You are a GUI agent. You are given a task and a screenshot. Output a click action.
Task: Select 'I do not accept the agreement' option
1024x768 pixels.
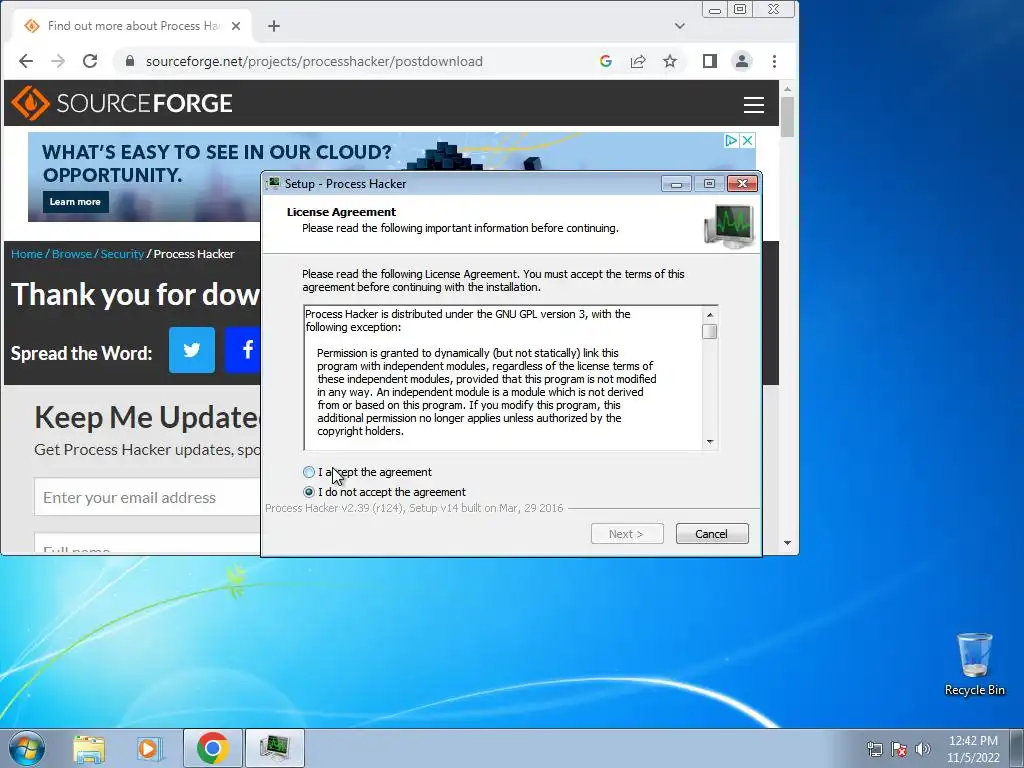(x=309, y=492)
